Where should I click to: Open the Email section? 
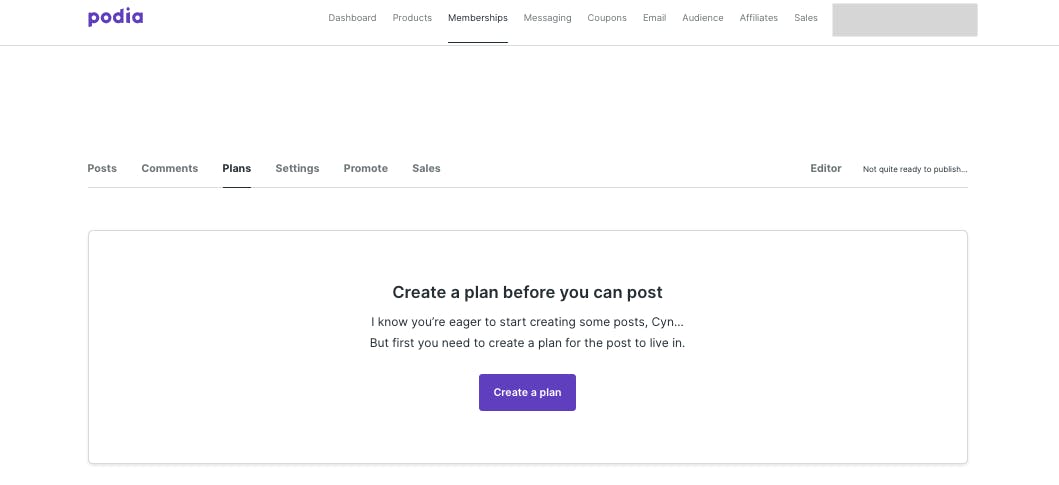[x=654, y=18]
